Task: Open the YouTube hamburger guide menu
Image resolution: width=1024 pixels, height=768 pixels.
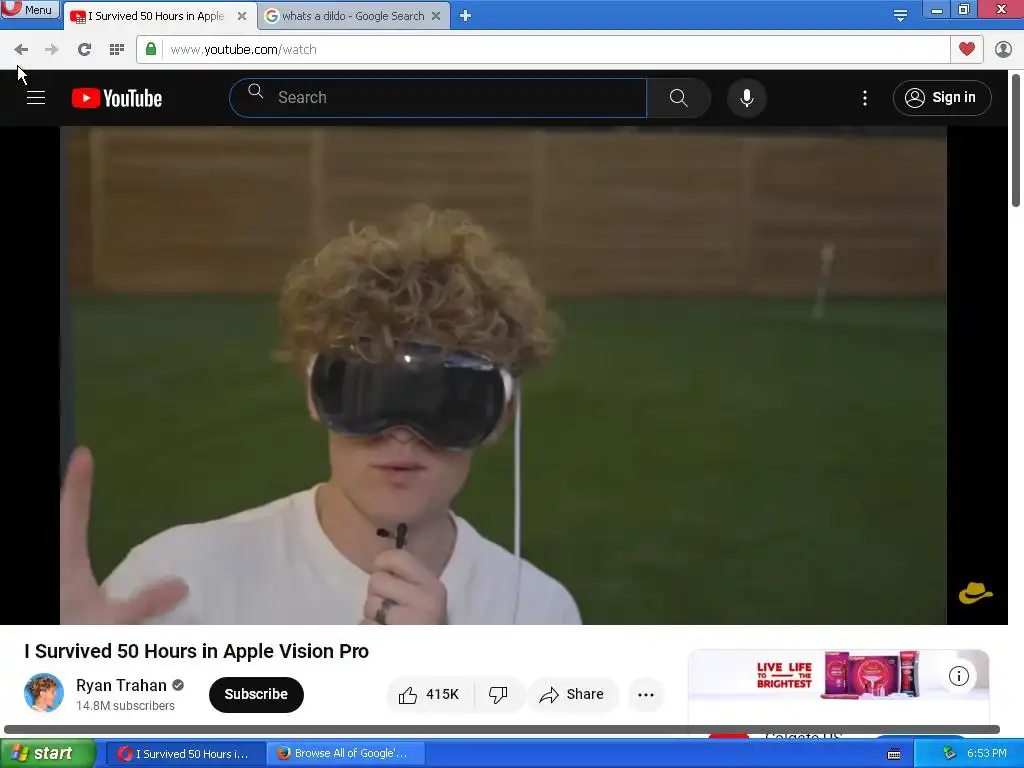Action: click(36, 98)
